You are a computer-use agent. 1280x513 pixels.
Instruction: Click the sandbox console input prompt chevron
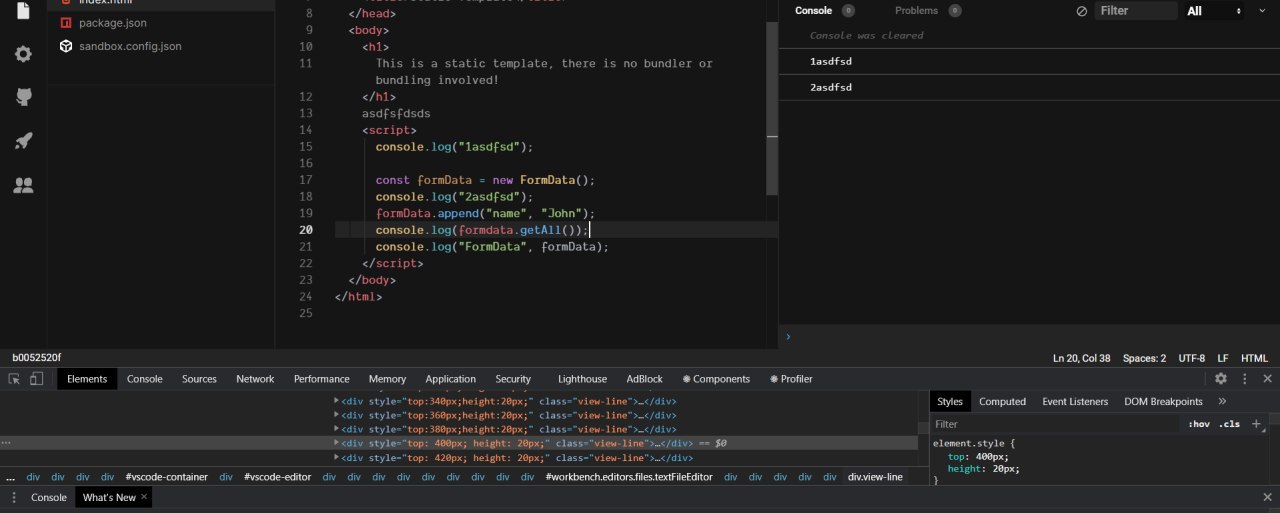788,336
